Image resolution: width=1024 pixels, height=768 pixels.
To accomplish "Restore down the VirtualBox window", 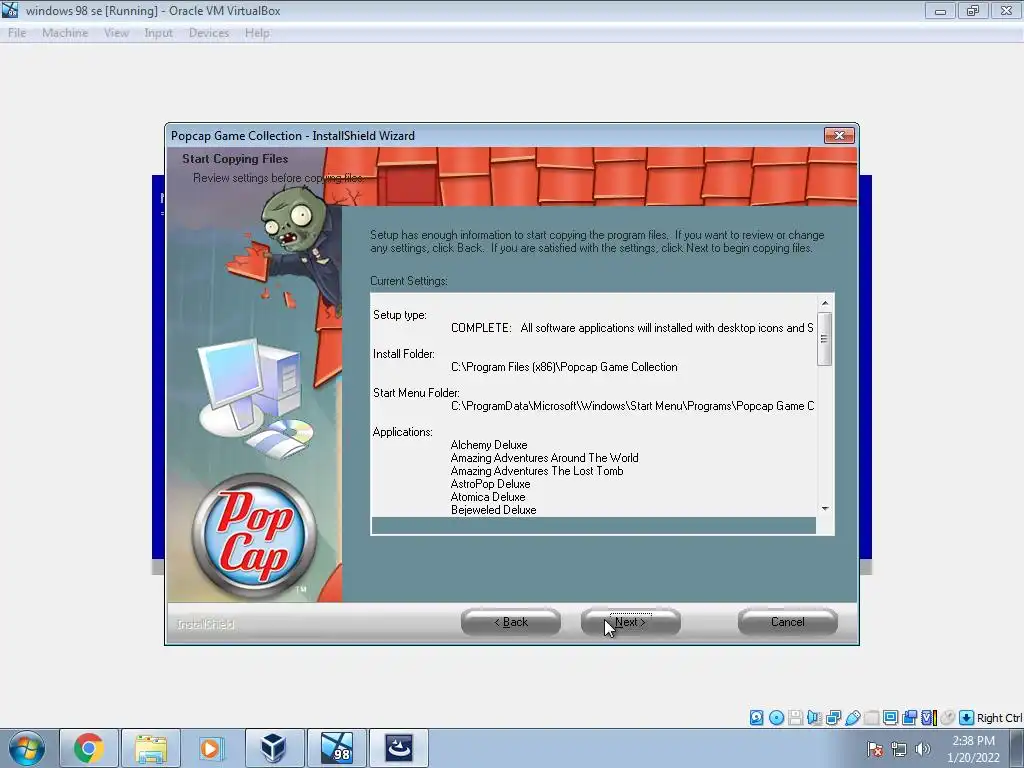I will click(973, 10).
